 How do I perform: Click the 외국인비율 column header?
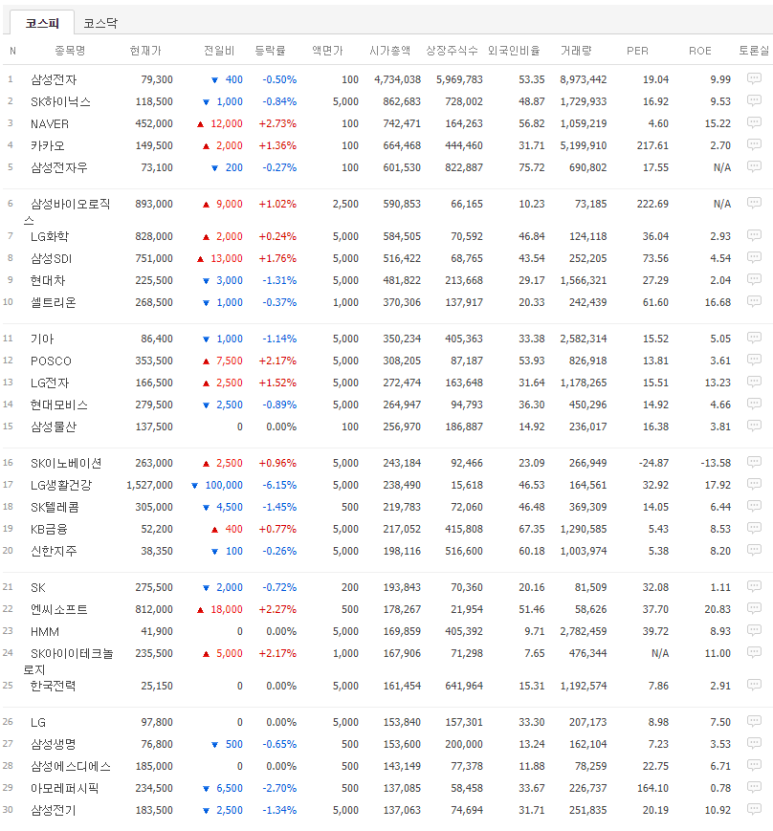pos(513,50)
